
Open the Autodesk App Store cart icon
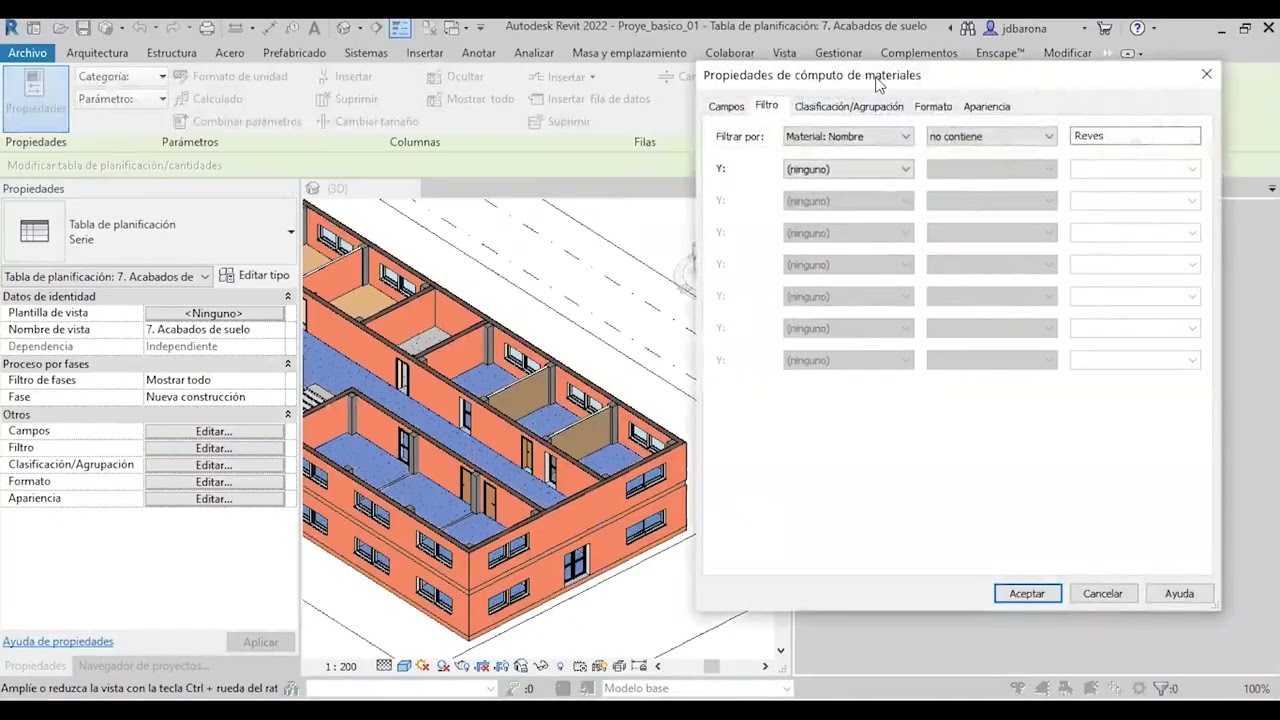click(x=1105, y=28)
